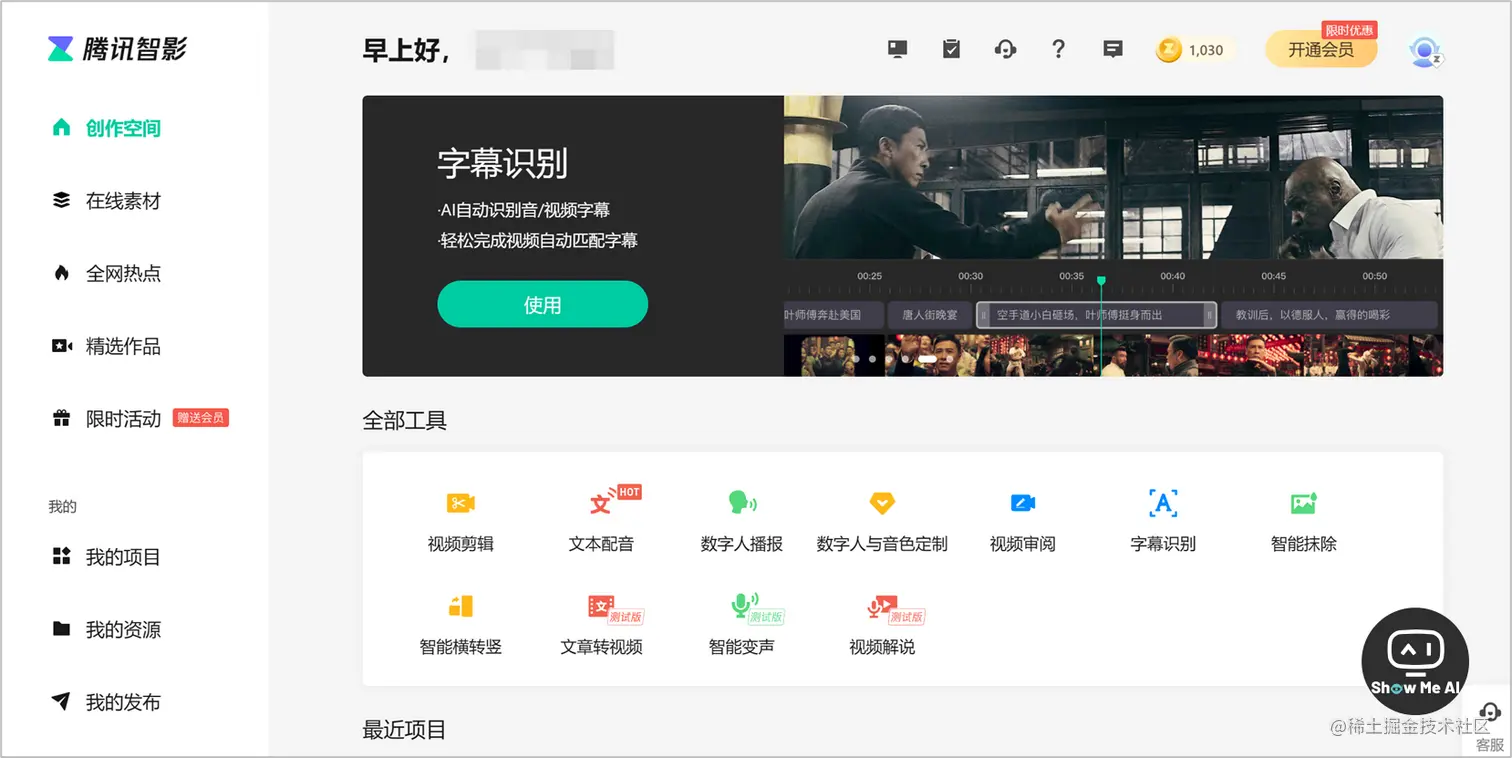The image size is (1512, 758).
Task: Click subtitle clip 叶师傅奔赴美国
Action: pos(833,315)
